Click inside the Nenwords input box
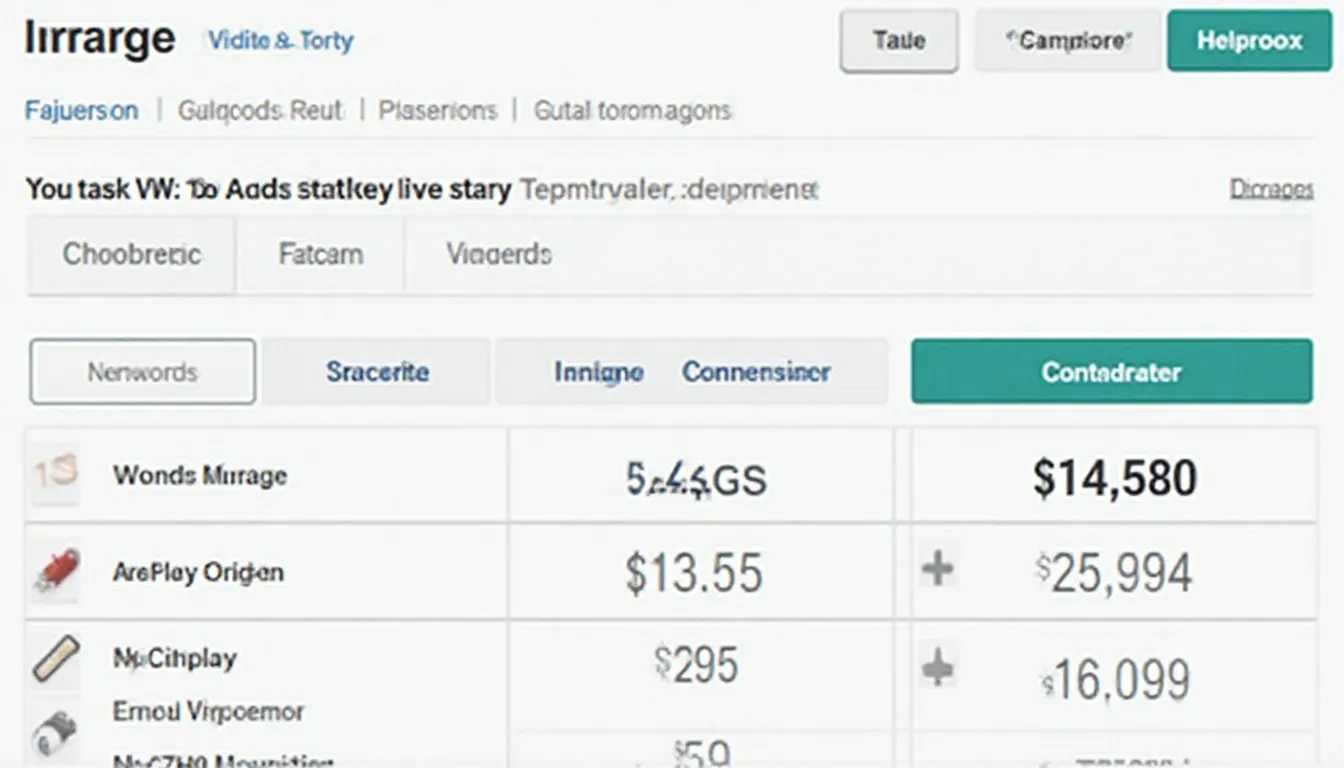This screenshot has height=768, width=1344. coord(142,372)
